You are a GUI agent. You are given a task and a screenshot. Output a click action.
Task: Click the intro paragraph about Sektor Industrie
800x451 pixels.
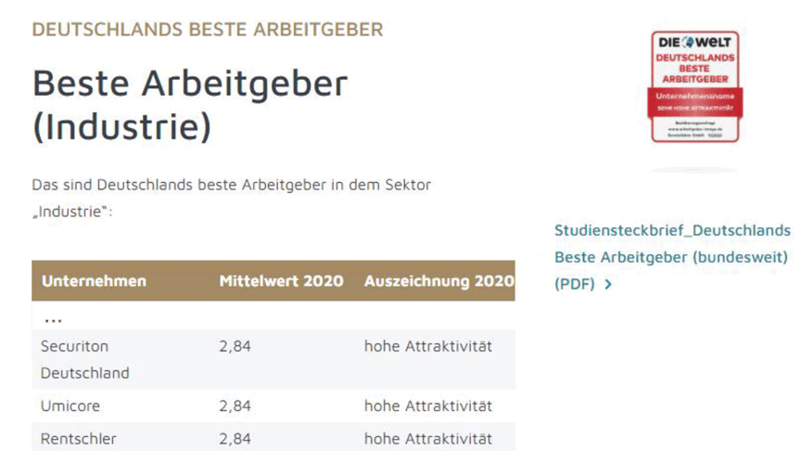pos(231,198)
